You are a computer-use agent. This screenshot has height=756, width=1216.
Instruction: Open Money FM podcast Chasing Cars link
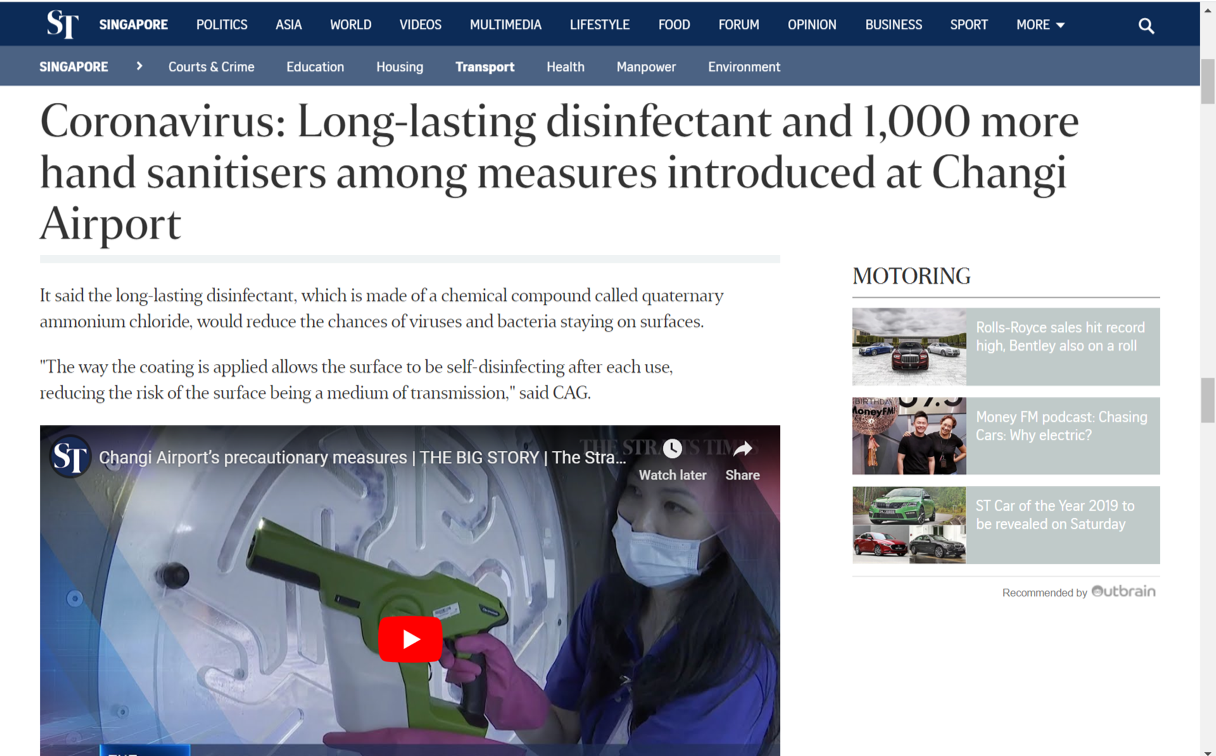click(x=1061, y=426)
